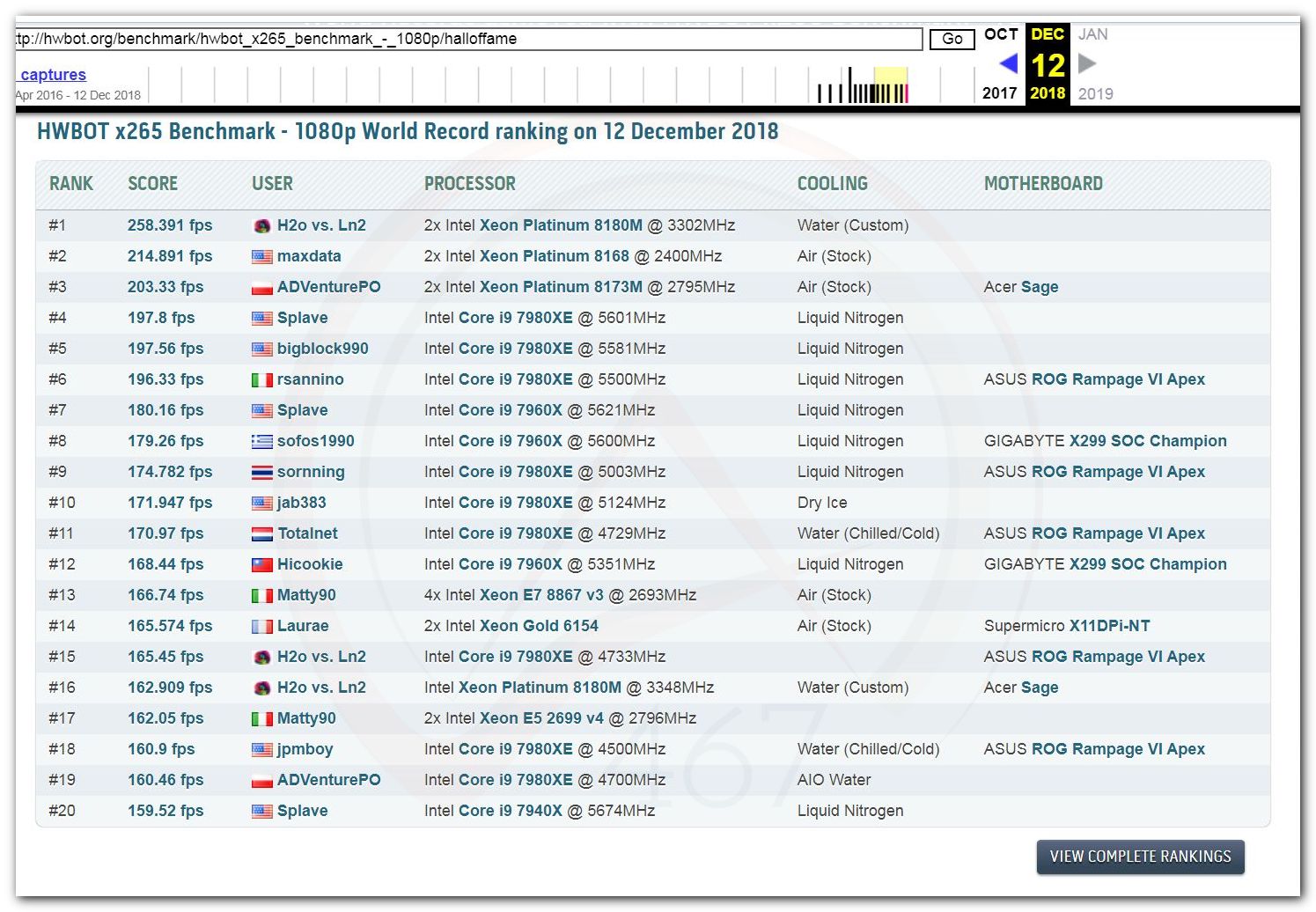This screenshot has width=1316, height=912.
Task: Open the Xeon E7 8867 v3 processor link
Action: (541, 595)
